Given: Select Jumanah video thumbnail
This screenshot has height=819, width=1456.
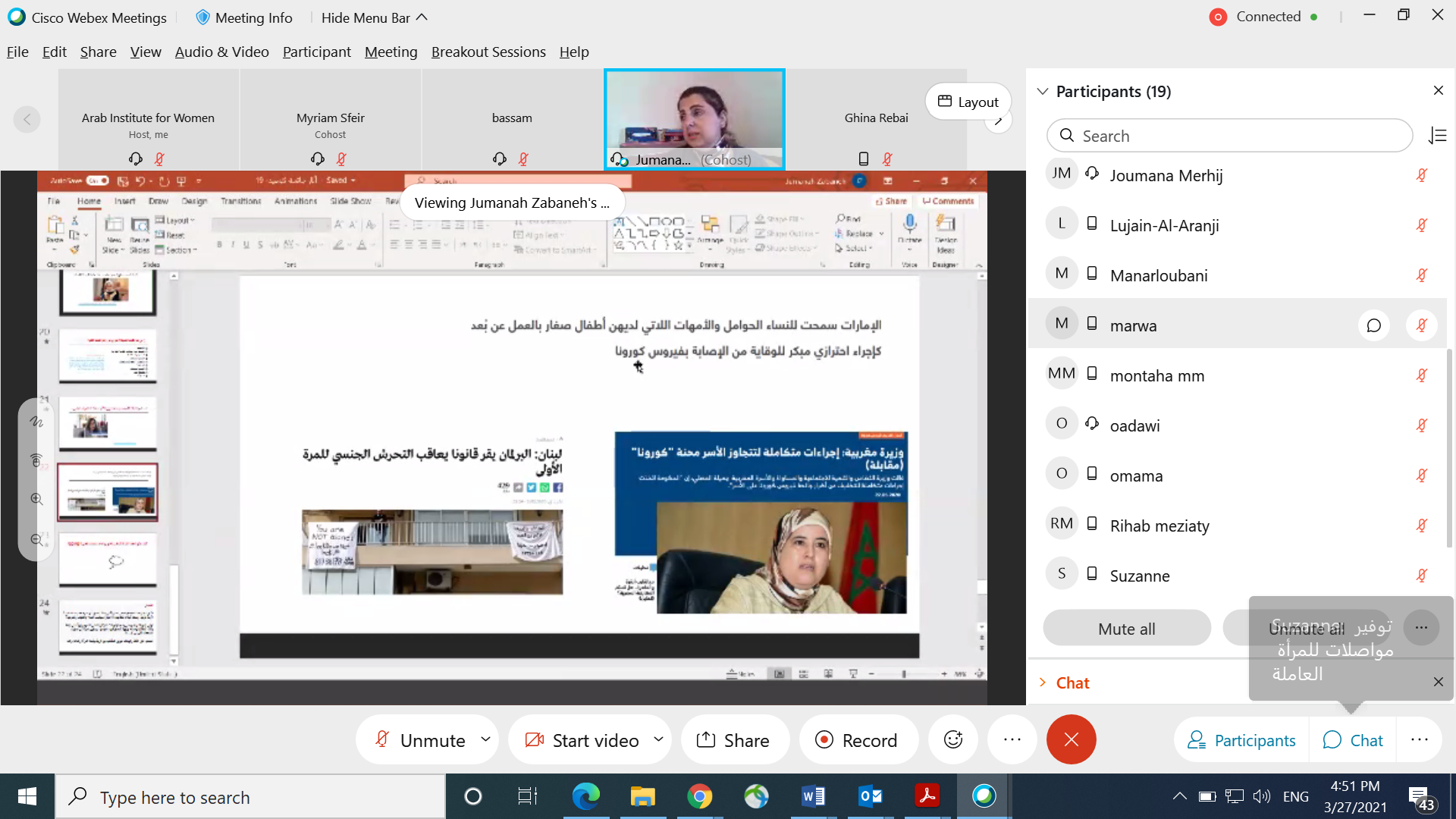Looking at the screenshot, I should 695,119.
